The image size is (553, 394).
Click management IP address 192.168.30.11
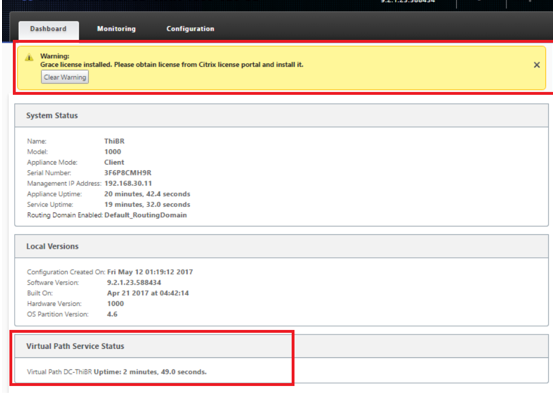pyautogui.click(x=128, y=183)
